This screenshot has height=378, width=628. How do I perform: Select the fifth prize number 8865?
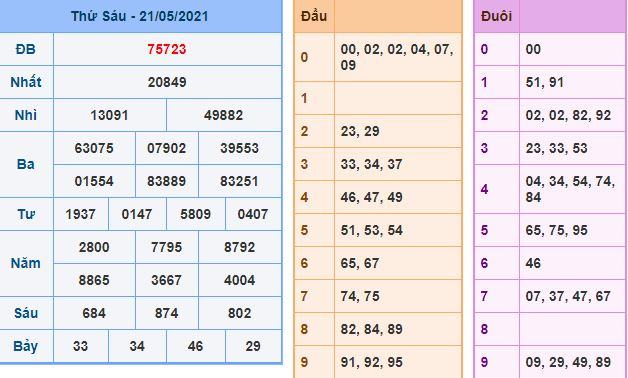point(94,280)
